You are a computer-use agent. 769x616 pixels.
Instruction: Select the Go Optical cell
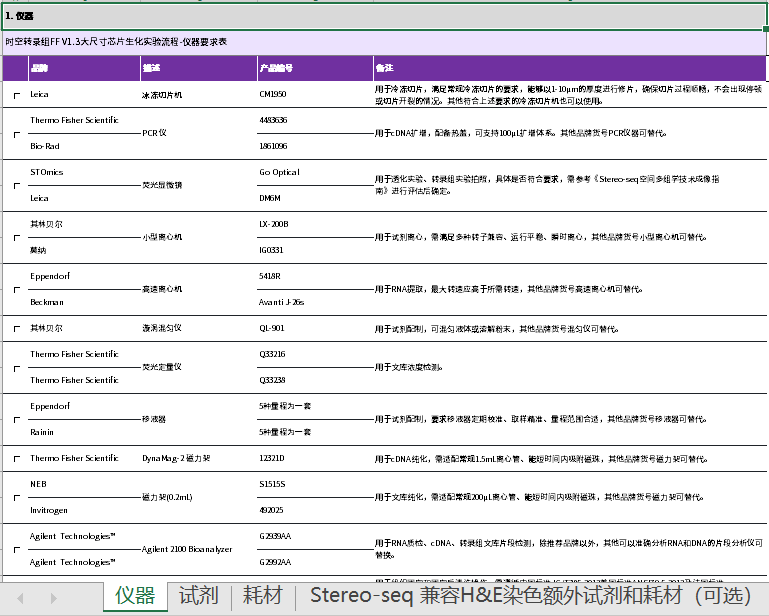click(315, 172)
